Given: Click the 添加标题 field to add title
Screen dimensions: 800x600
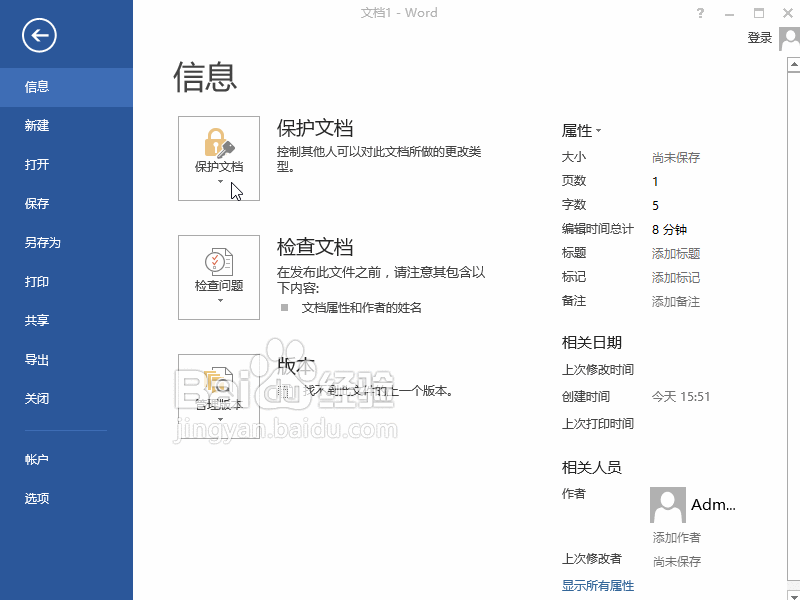Looking at the screenshot, I should tap(676, 254).
